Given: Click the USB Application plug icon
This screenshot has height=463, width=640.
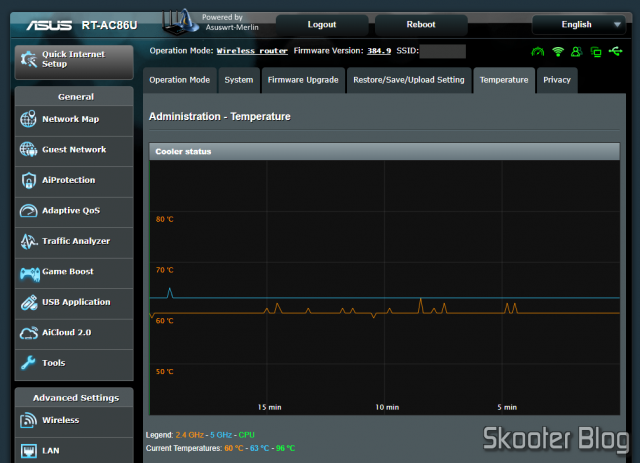Looking at the screenshot, I should [29, 303].
